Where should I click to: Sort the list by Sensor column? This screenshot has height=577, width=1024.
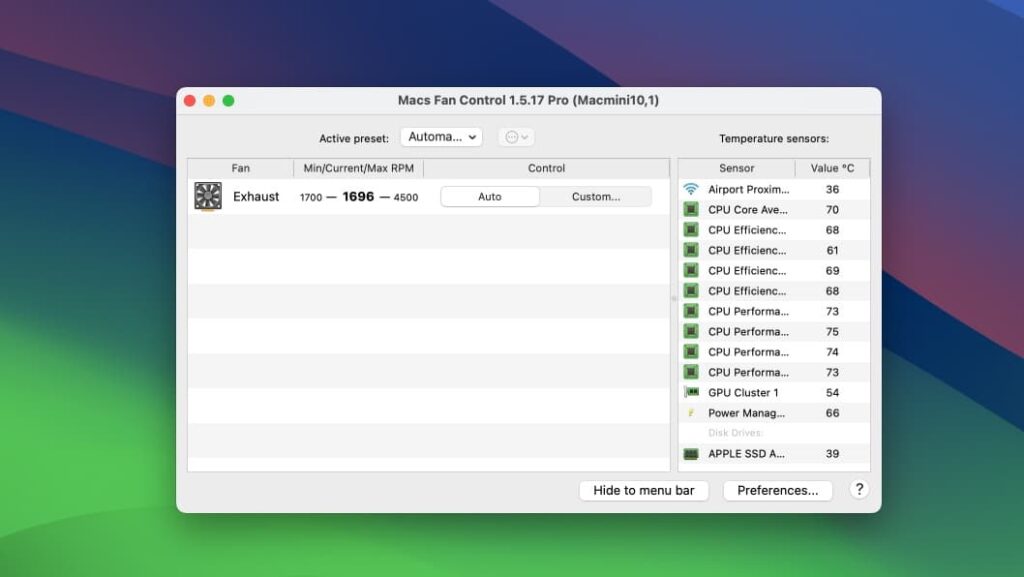(737, 167)
